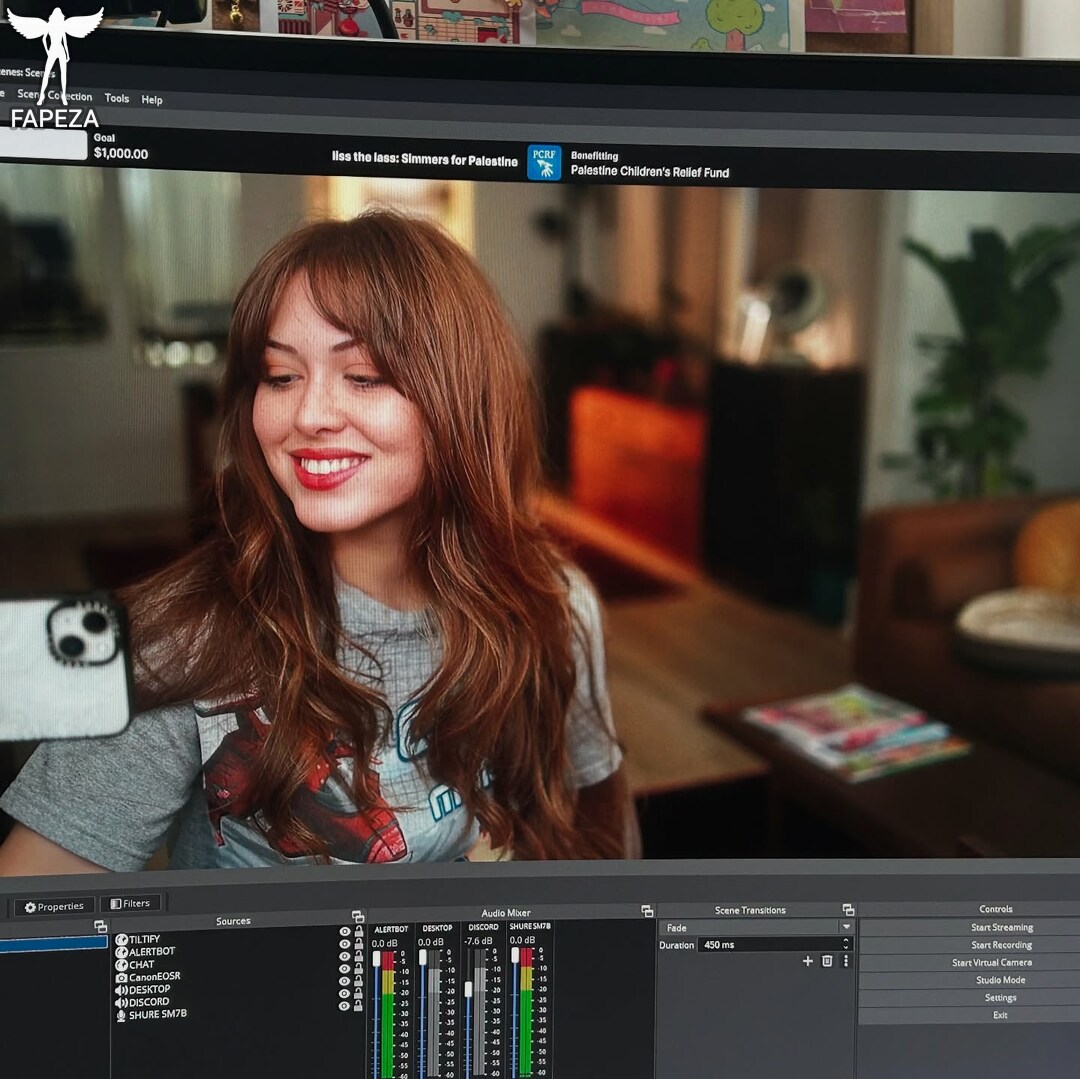Remove transition using the trash icon
Screen dimensions: 1080x1079
(827, 961)
